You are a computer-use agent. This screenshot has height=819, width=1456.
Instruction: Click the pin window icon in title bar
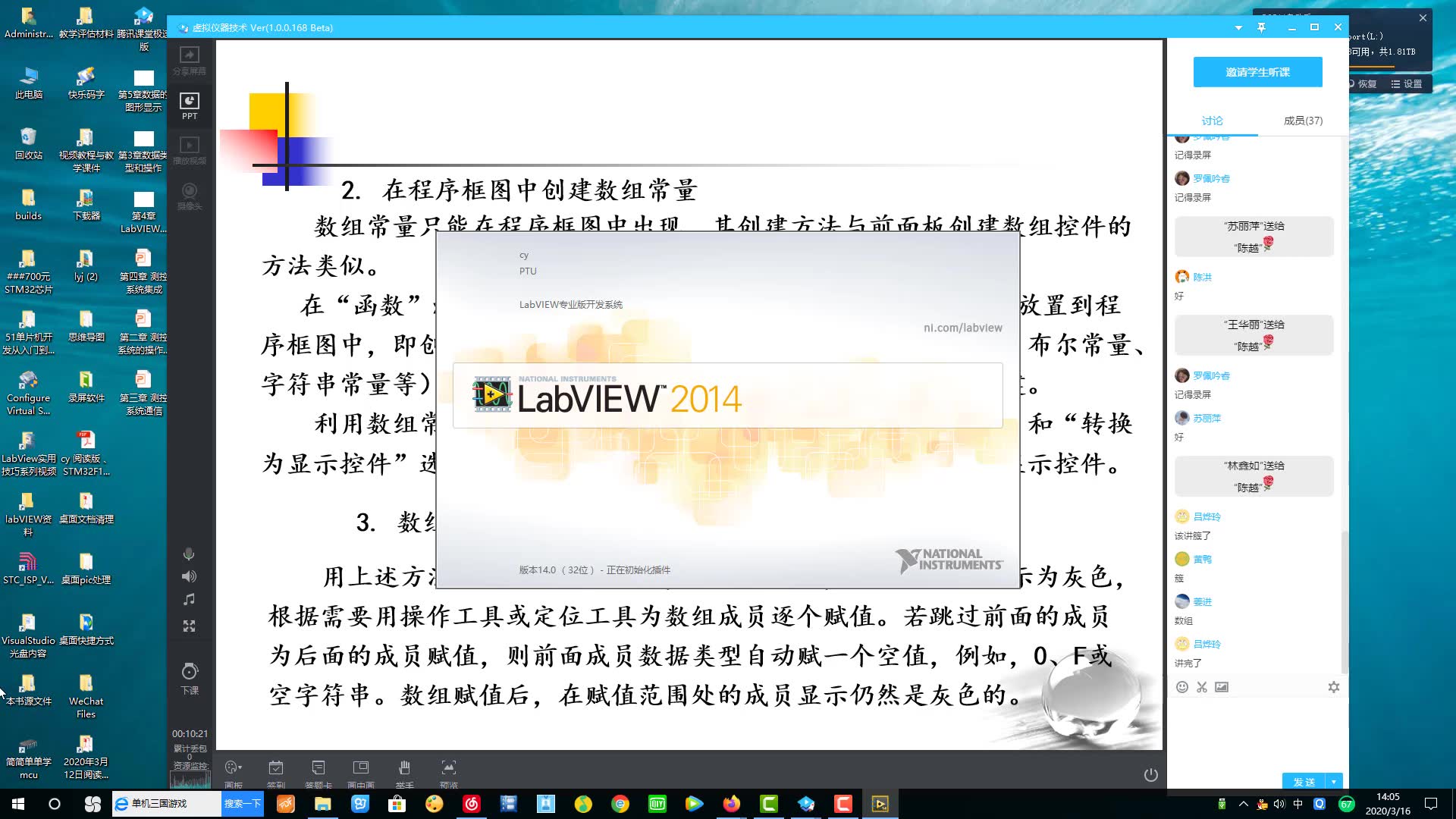pyautogui.click(x=1261, y=27)
